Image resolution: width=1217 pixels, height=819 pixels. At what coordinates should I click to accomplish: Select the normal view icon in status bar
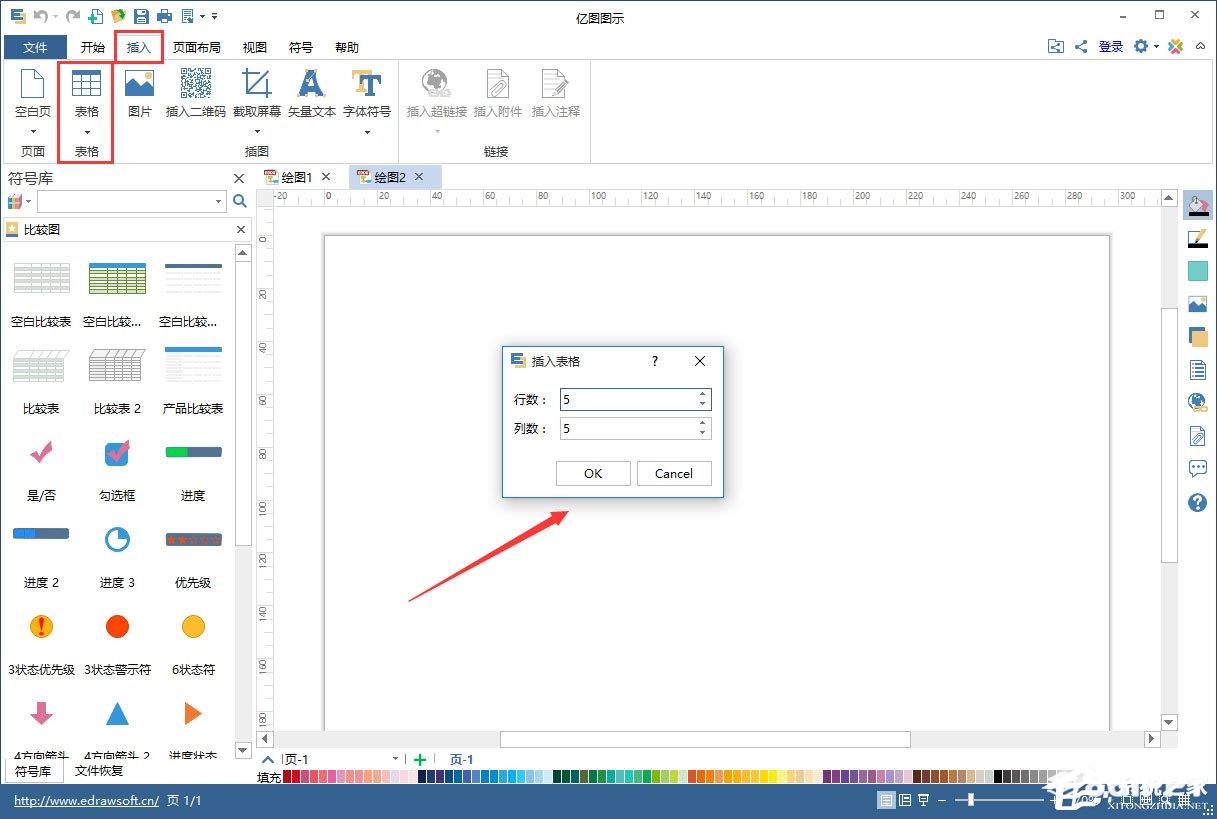(886, 800)
